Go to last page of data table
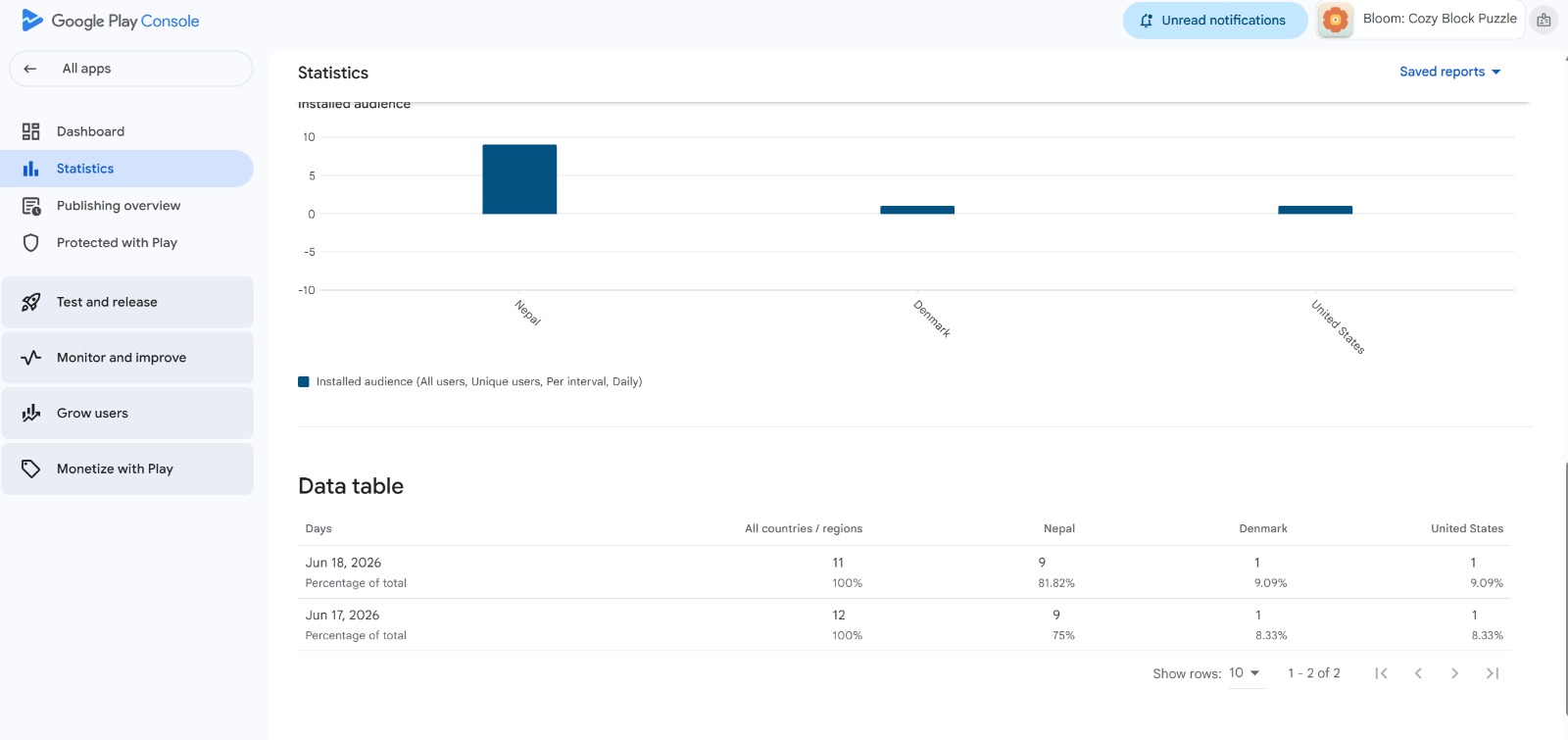1568x740 pixels. click(x=1493, y=673)
